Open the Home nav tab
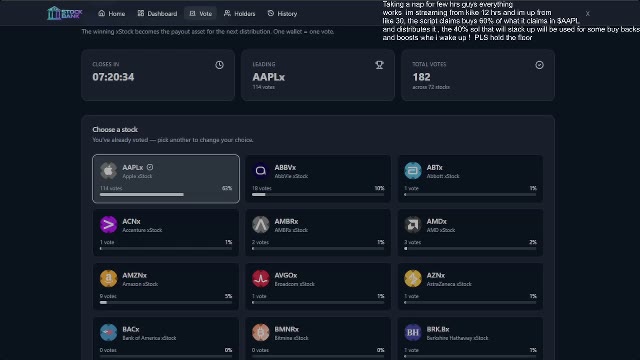 tap(111, 13)
